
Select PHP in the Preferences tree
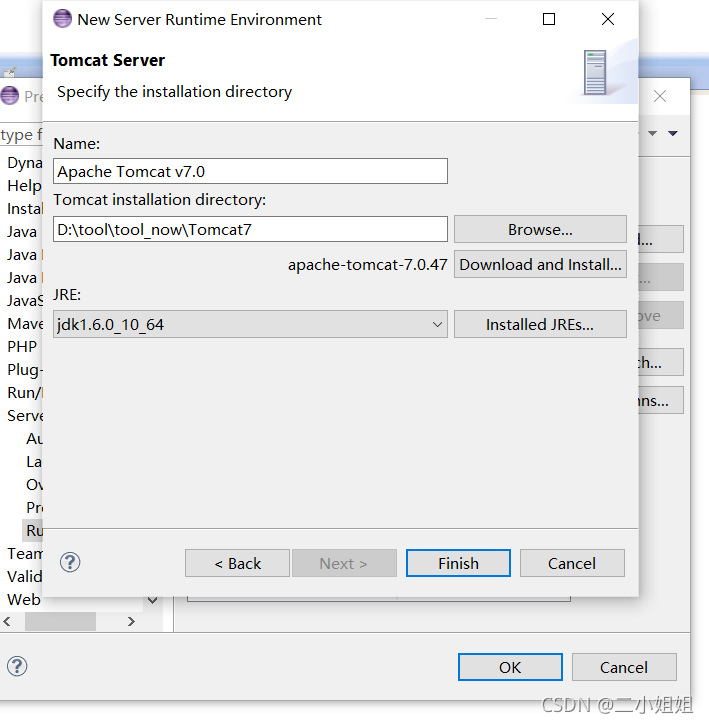click(x=22, y=346)
